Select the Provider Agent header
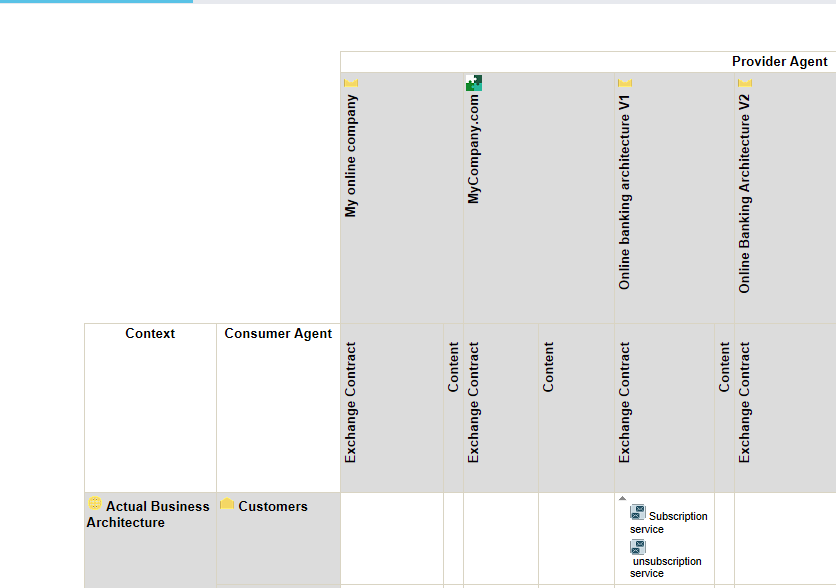836x588 pixels. click(779, 62)
